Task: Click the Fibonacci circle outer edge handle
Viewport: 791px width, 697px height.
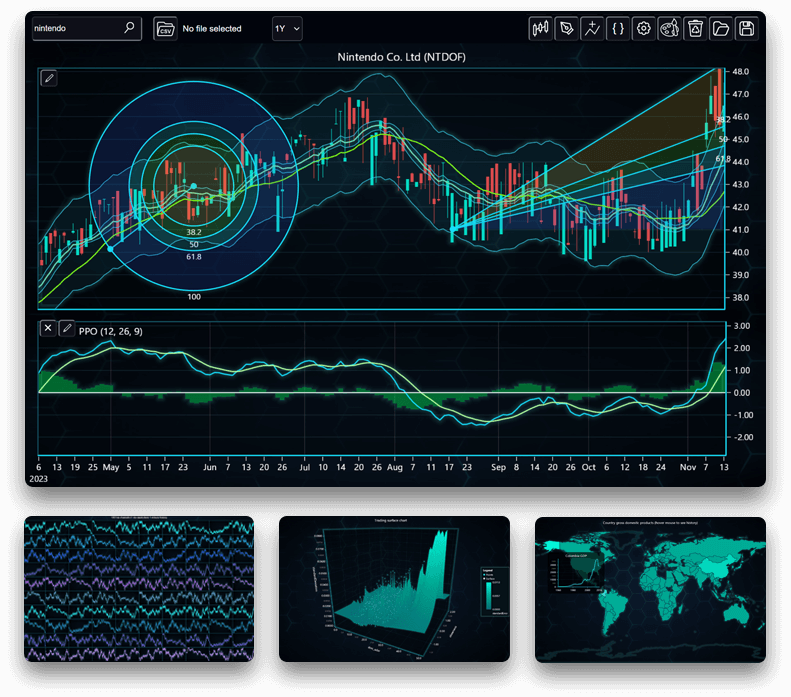Action: (x=110, y=249)
